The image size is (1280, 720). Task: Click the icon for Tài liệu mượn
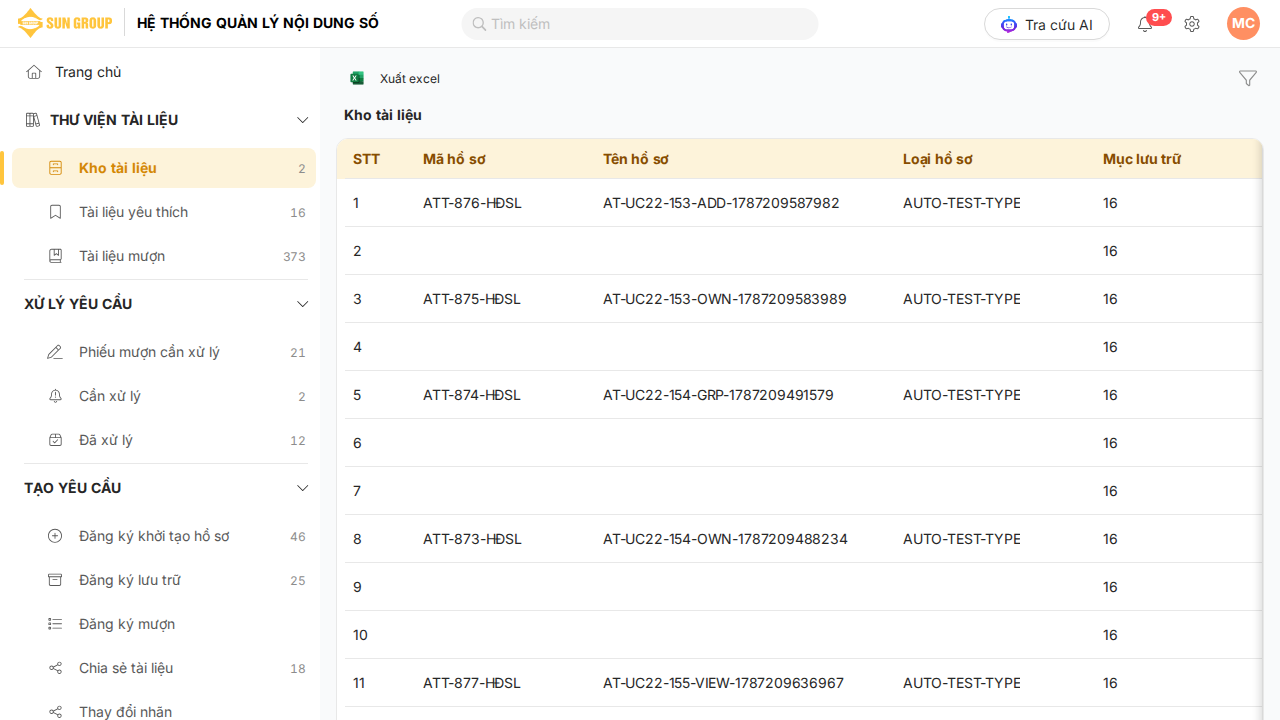56,256
